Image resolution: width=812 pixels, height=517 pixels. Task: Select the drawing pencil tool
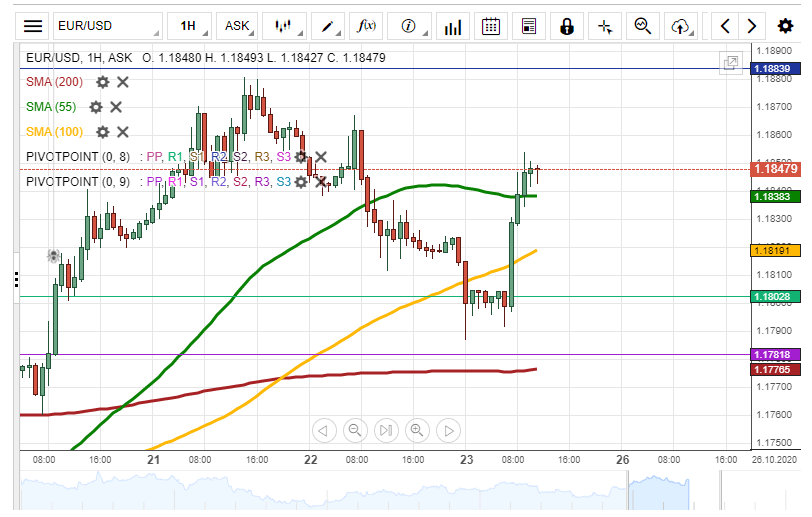click(328, 26)
